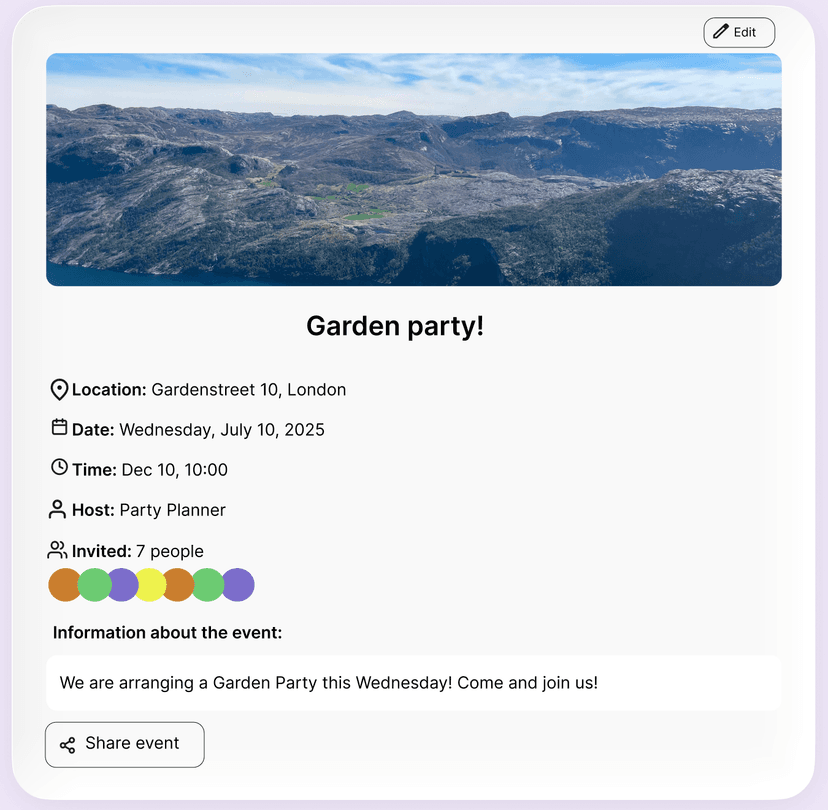The height and width of the screenshot is (810, 828).
Task: Click the share icon on Share event button
Action: [x=68, y=744]
